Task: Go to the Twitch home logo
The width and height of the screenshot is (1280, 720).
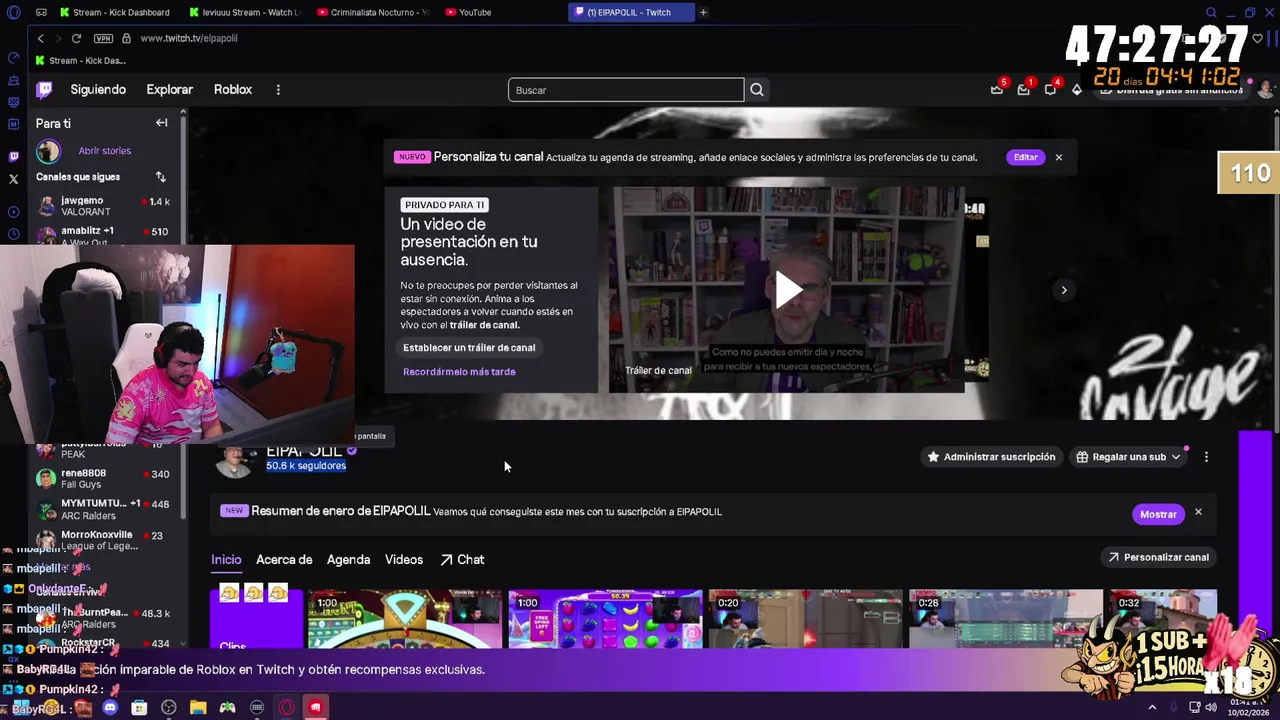Action: click(44, 90)
